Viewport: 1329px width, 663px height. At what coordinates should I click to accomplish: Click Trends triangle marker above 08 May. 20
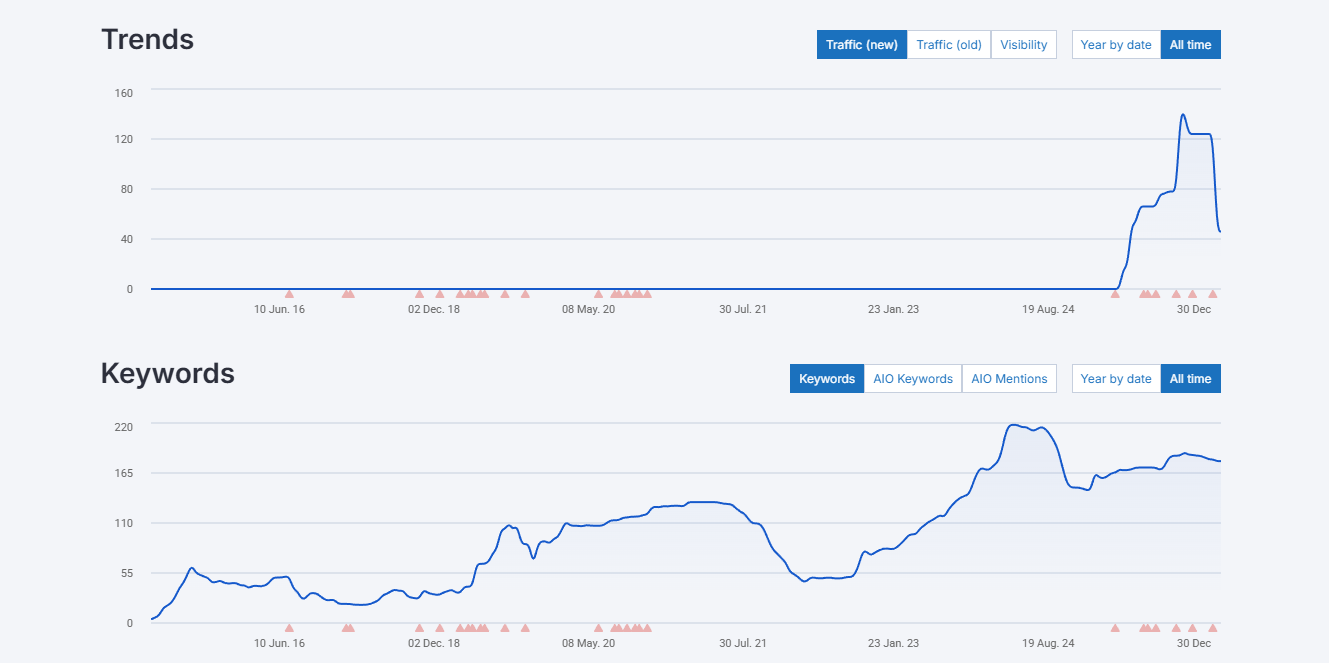pos(598,294)
